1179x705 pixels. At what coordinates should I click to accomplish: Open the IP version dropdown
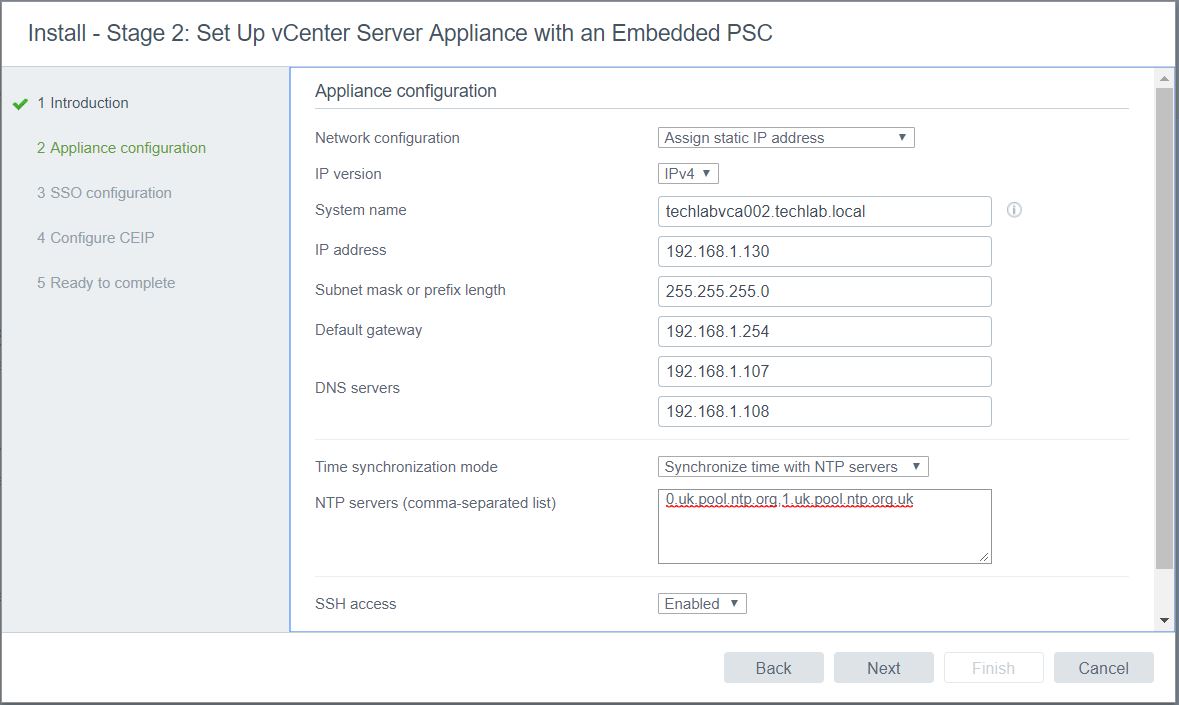click(688, 174)
